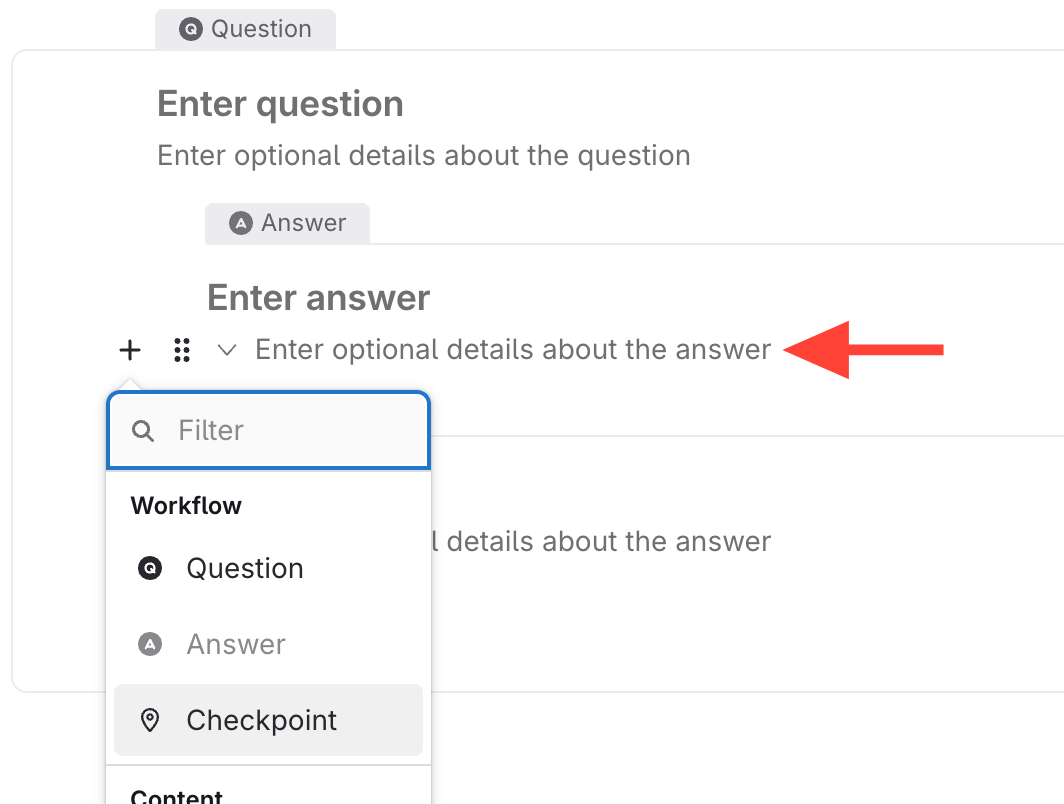Select the Answer option in Workflow menu
The height and width of the screenshot is (804, 1064).
236,645
